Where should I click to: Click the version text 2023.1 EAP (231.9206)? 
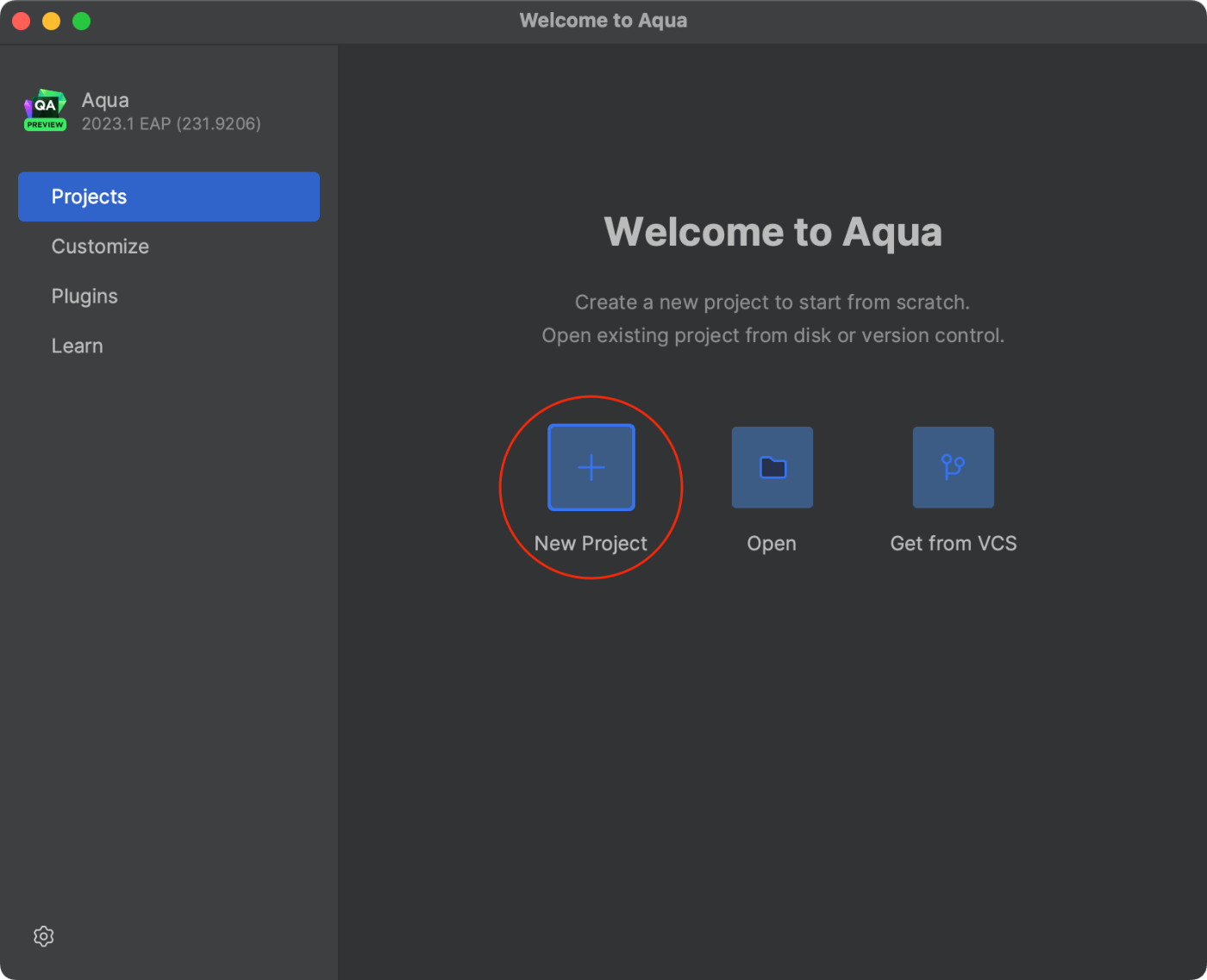pos(172,124)
